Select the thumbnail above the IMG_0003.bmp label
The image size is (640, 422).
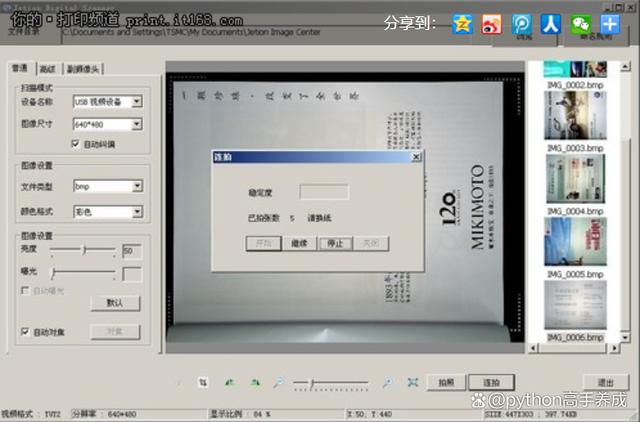pos(575,115)
